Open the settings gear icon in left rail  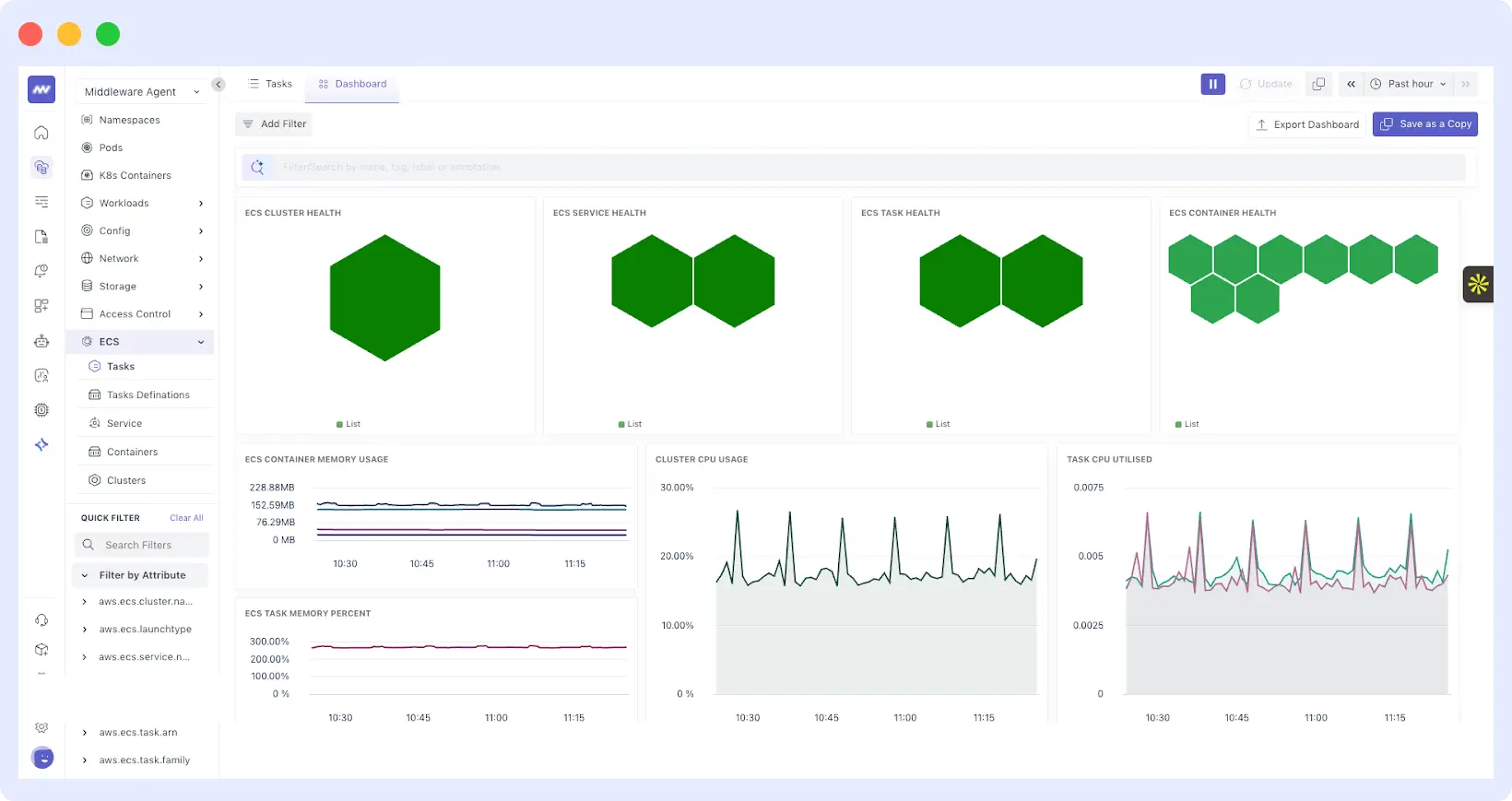pyautogui.click(x=41, y=728)
